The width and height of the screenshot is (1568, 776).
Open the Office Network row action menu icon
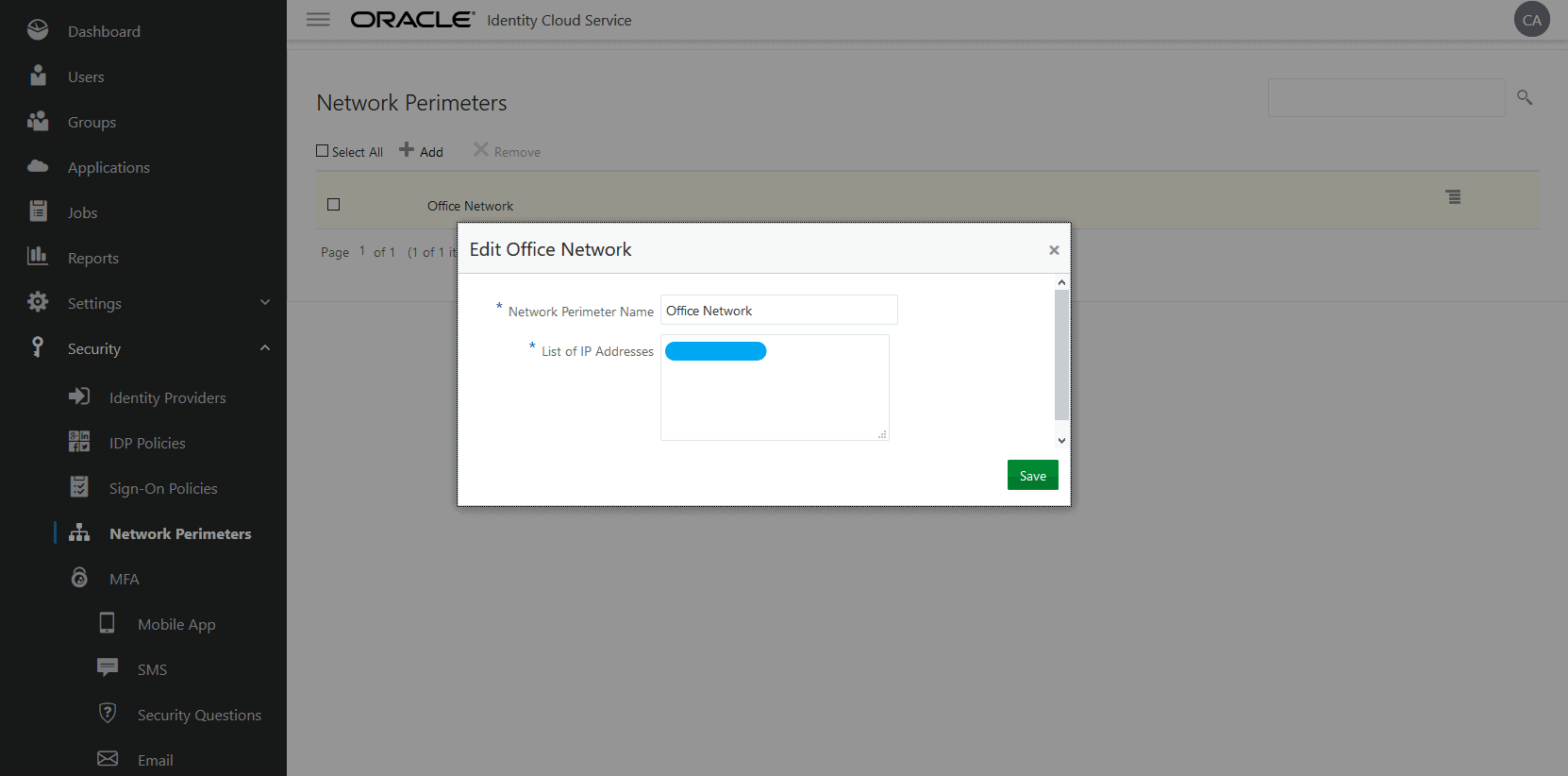[x=1453, y=197]
